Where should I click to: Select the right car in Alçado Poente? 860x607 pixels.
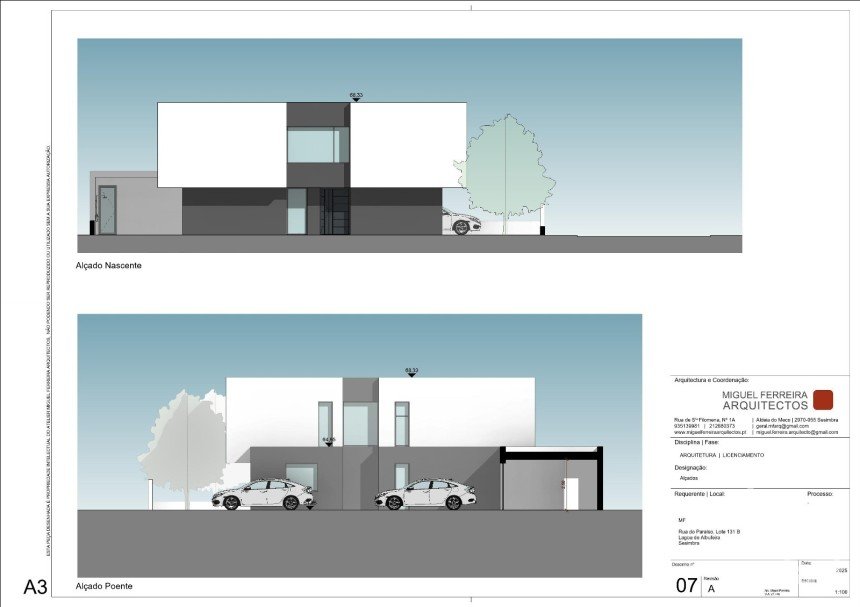coord(425,494)
